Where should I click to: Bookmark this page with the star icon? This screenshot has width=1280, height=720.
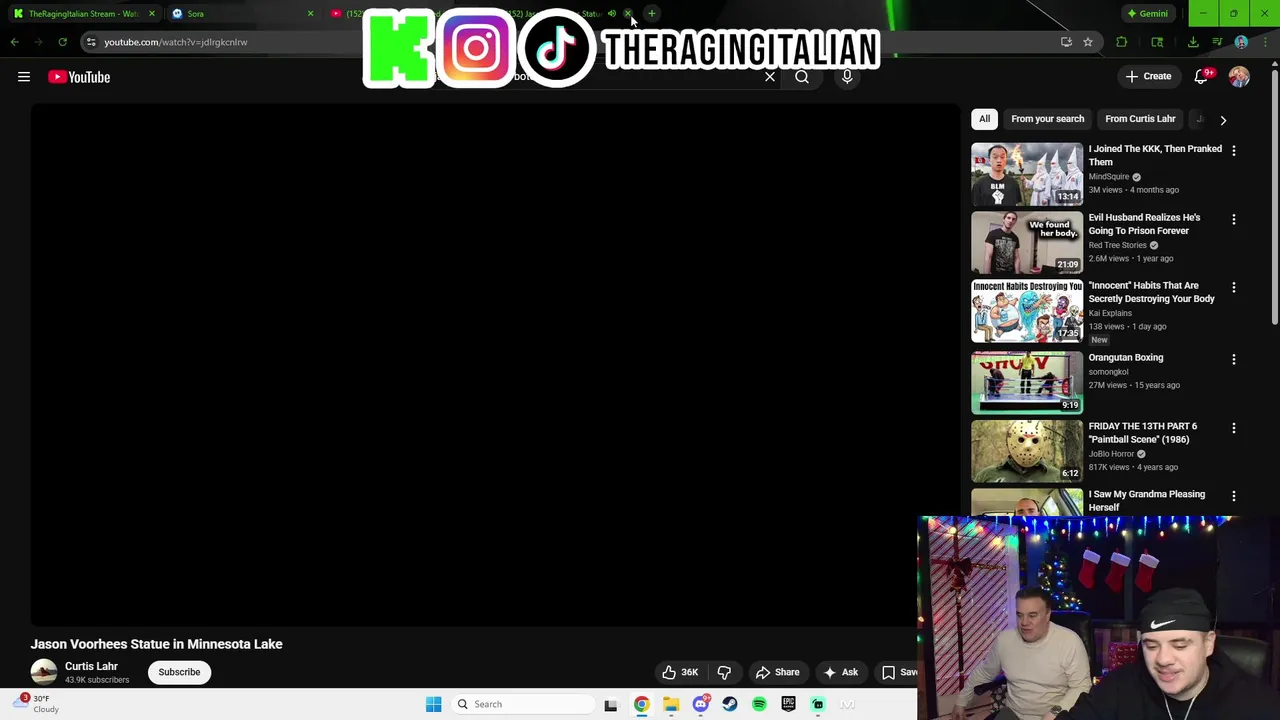pos(1088,42)
